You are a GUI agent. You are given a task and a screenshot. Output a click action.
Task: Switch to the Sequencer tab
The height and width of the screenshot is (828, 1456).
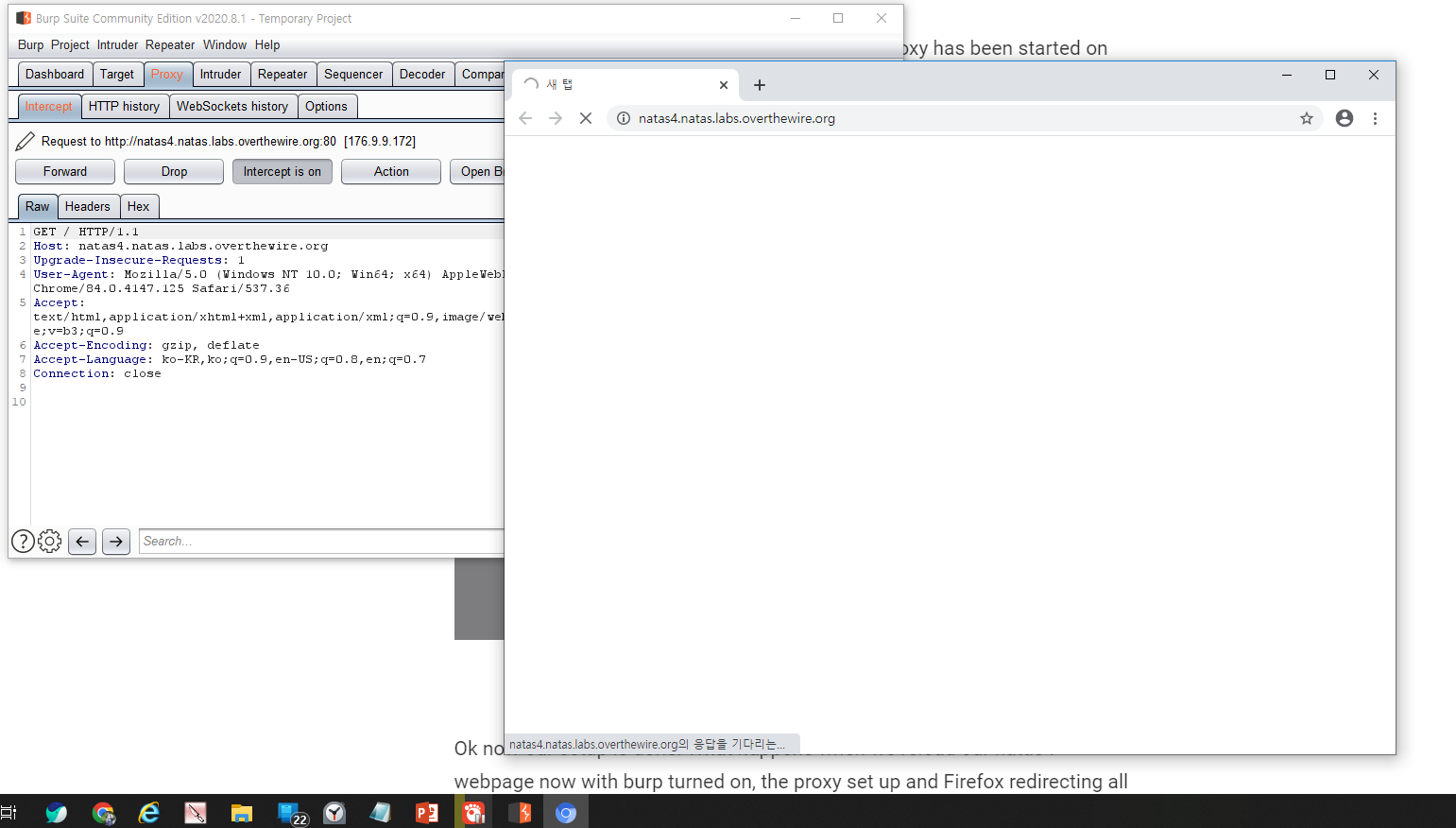(x=353, y=75)
